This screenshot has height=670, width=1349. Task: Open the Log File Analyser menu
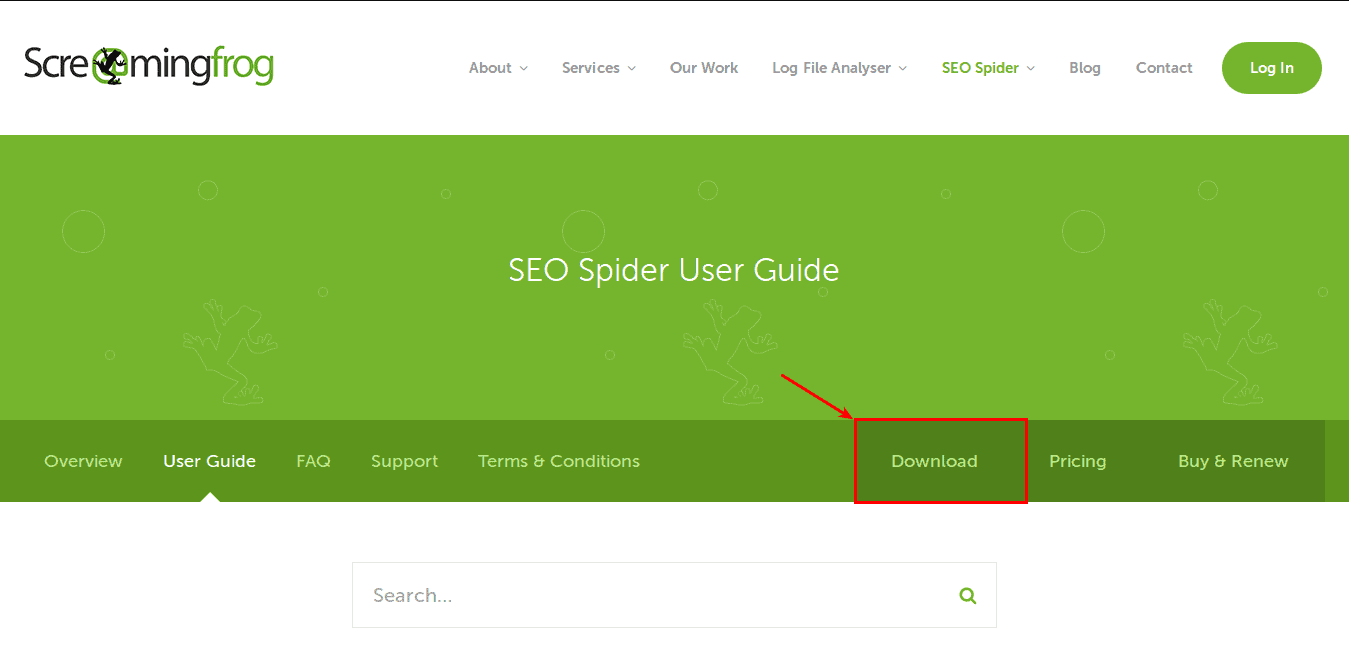pos(831,68)
